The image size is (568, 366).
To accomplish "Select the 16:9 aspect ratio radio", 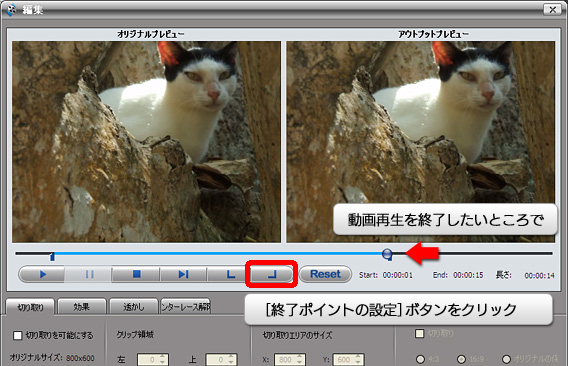I will click(461, 359).
